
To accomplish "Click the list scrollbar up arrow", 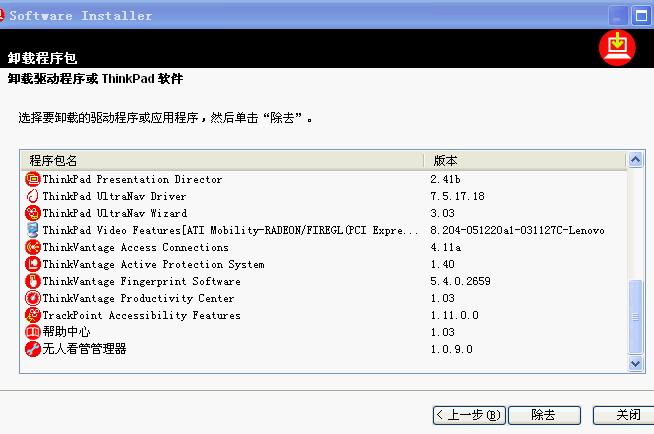I will click(635, 160).
